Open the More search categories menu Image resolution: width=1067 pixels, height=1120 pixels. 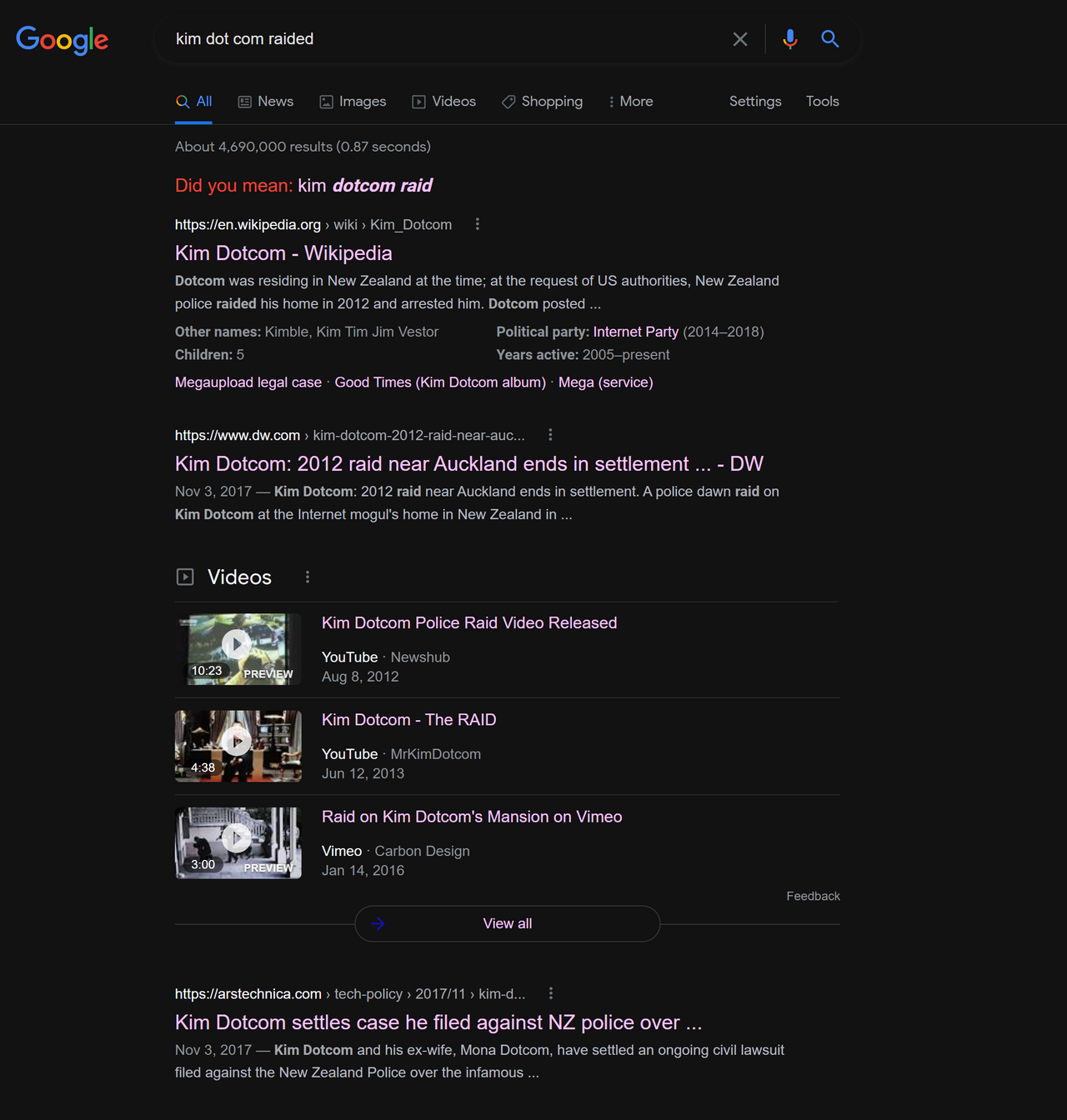point(631,102)
